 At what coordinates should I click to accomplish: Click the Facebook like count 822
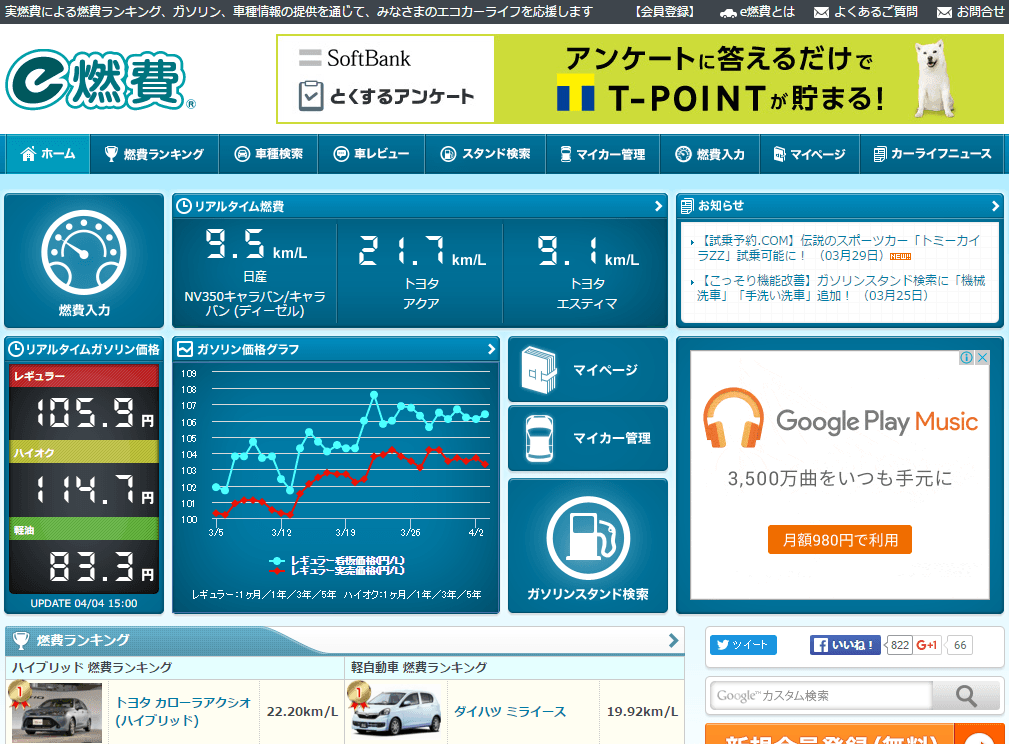(900, 645)
